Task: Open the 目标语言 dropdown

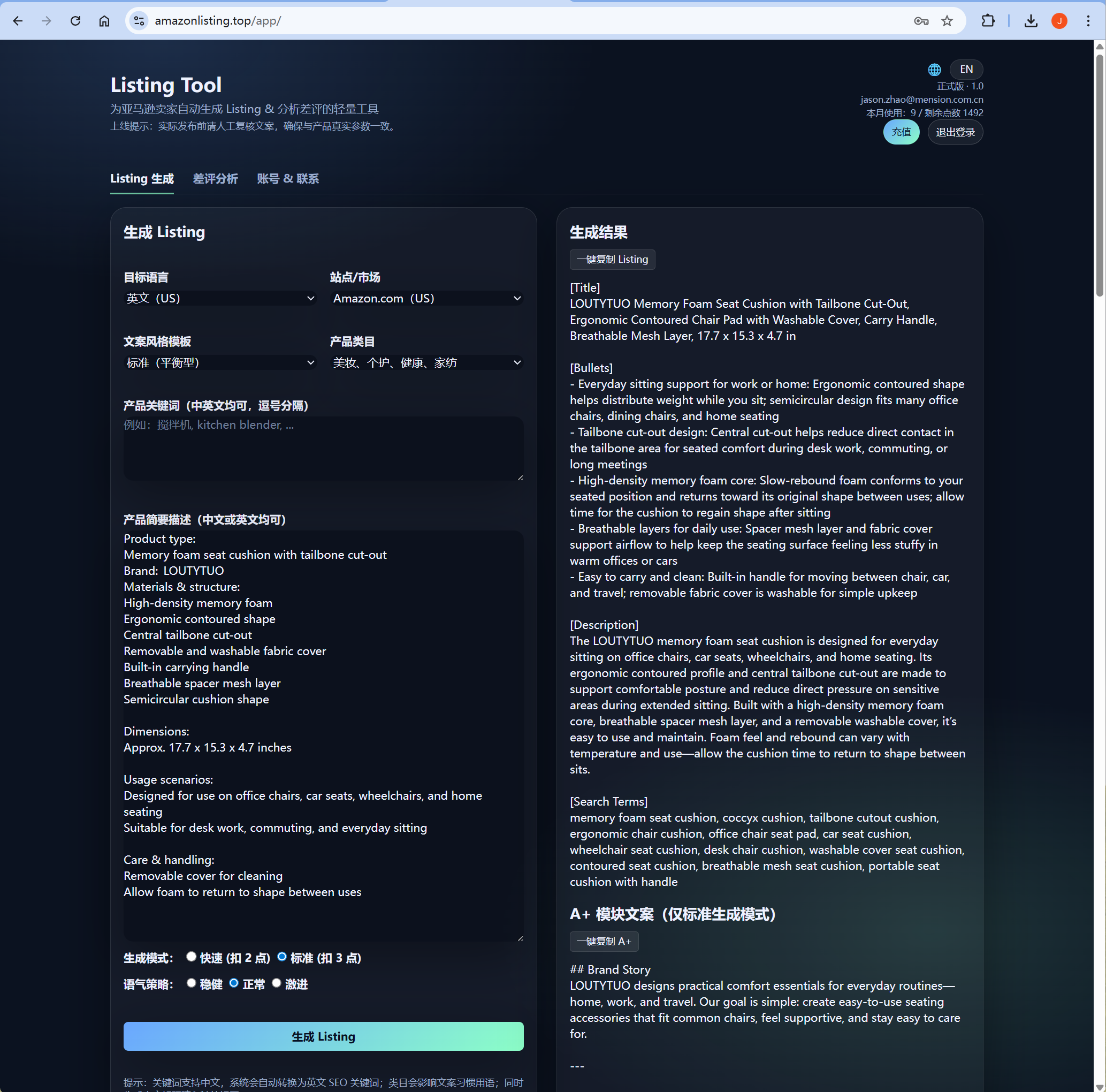Action: pos(220,298)
